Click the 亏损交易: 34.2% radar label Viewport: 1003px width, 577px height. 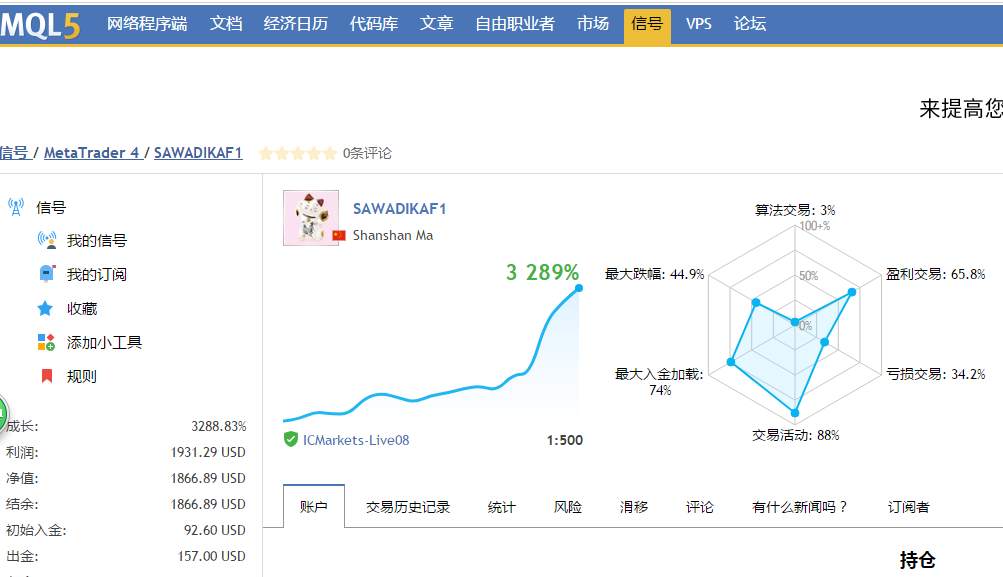coord(935,374)
